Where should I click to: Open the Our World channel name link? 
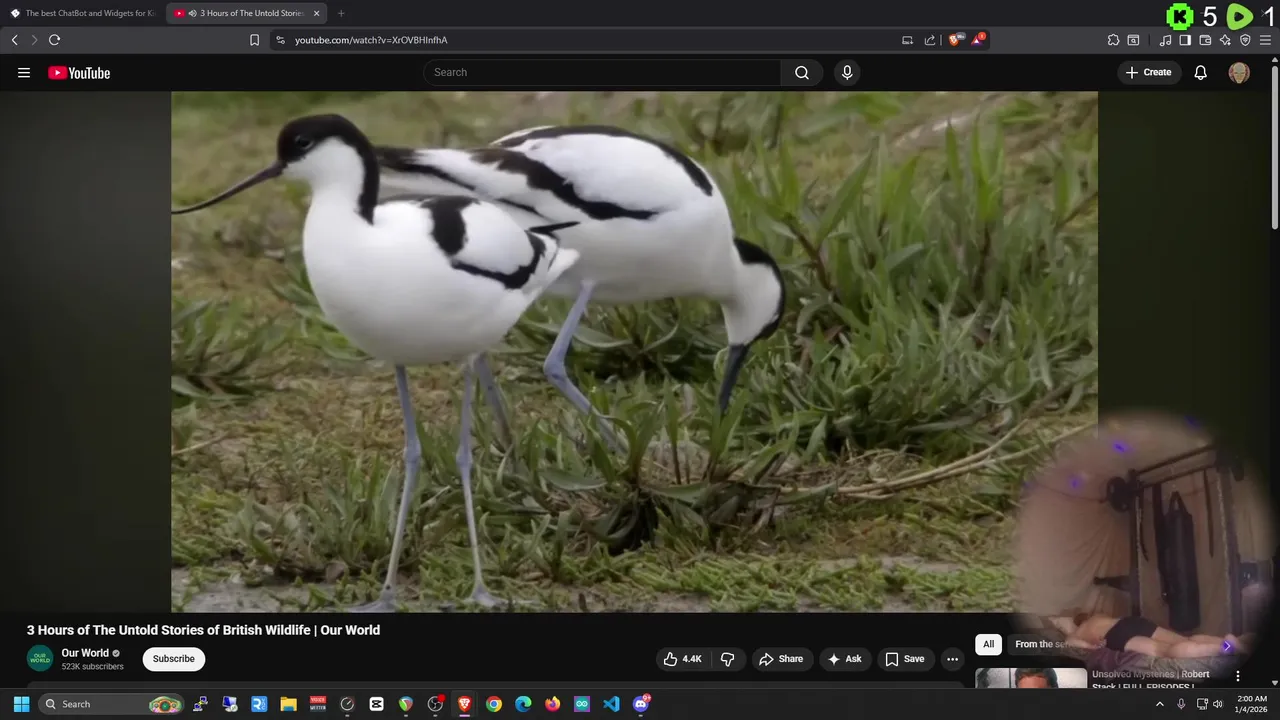pos(85,653)
